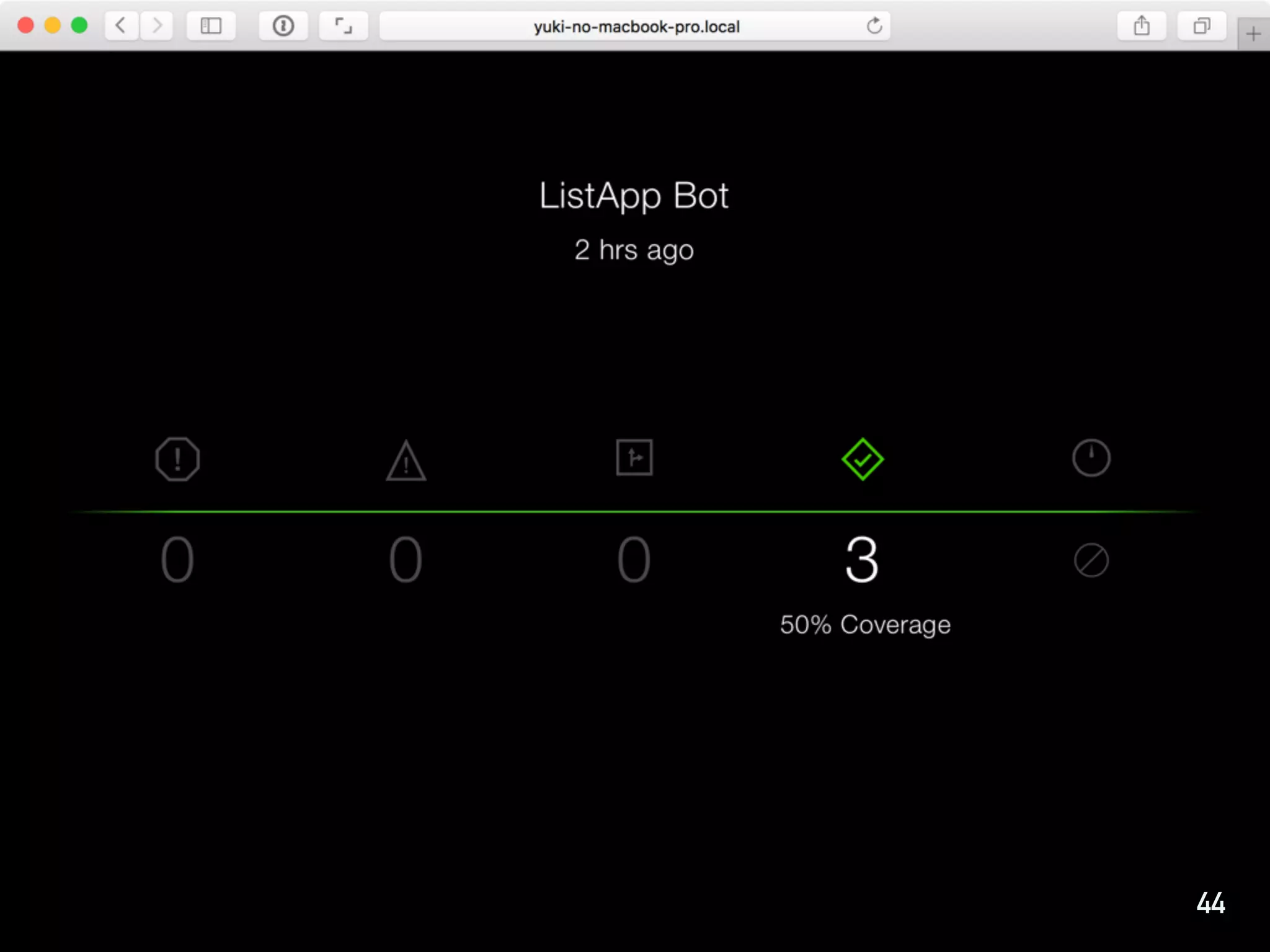Image resolution: width=1270 pixels, height=952 pixels.
Task: Click the 50% Coverage label
Action: [x=865, y=625]
